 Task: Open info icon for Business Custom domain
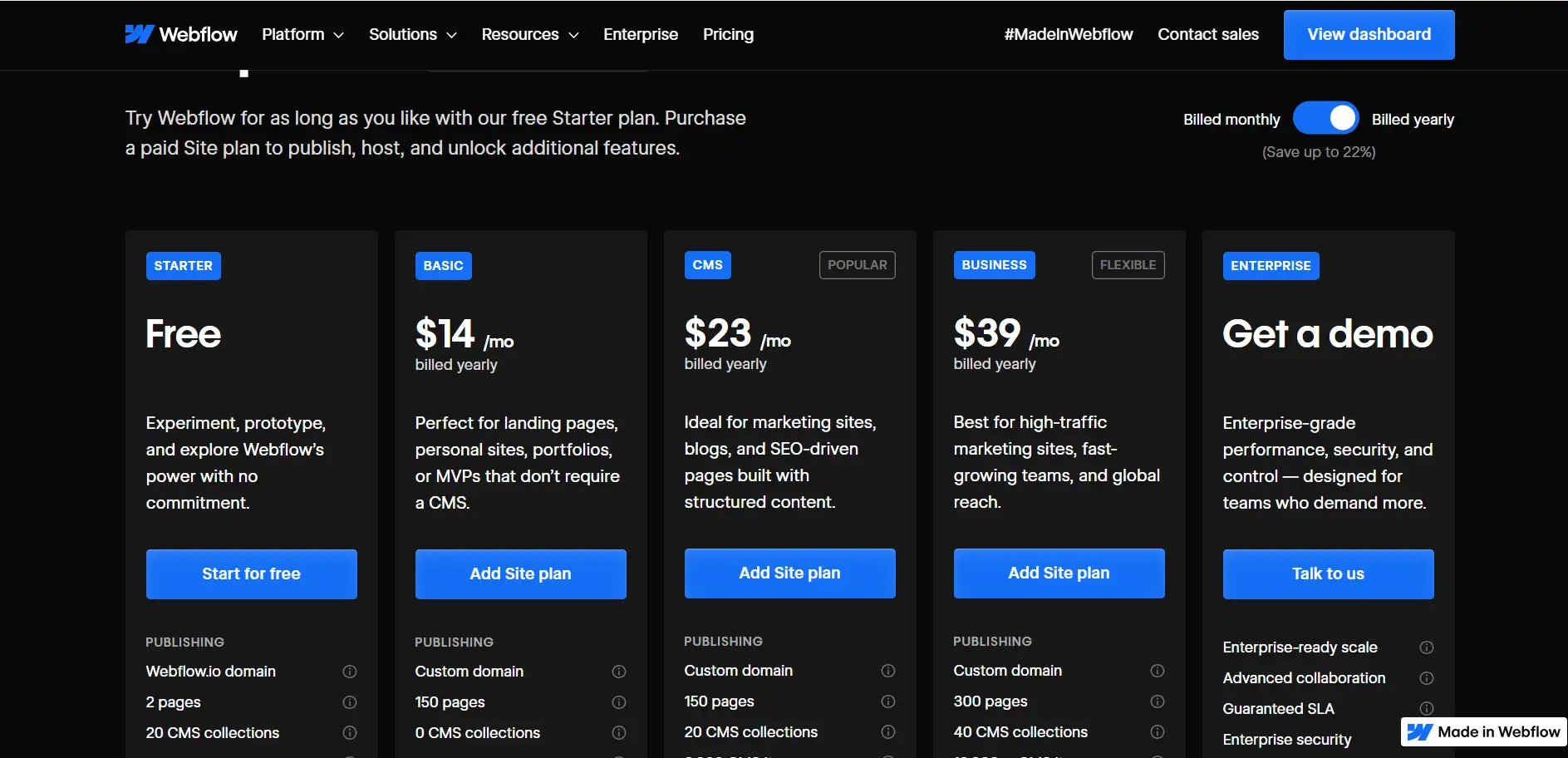pyautogui.click(x=1158, y=671)
